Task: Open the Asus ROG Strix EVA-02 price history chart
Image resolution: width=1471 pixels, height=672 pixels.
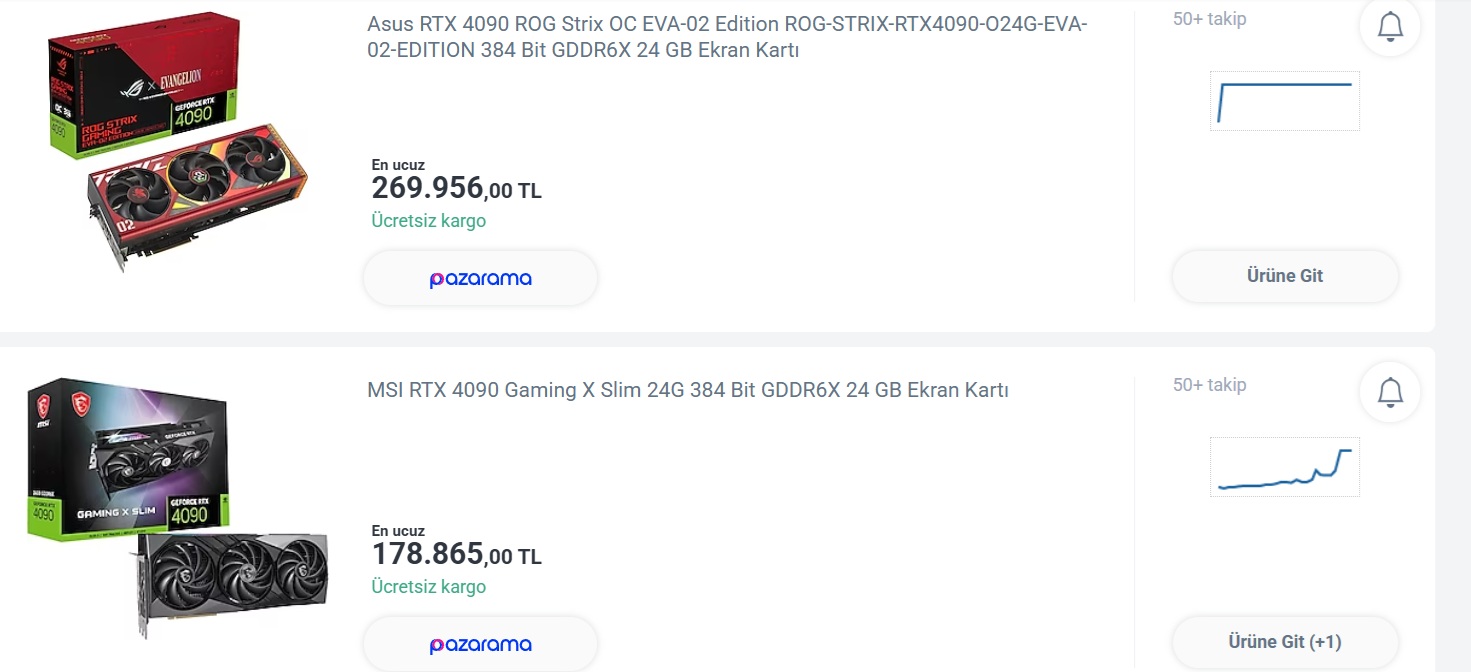Action: pyautogui.click(x=1284, y=100)
